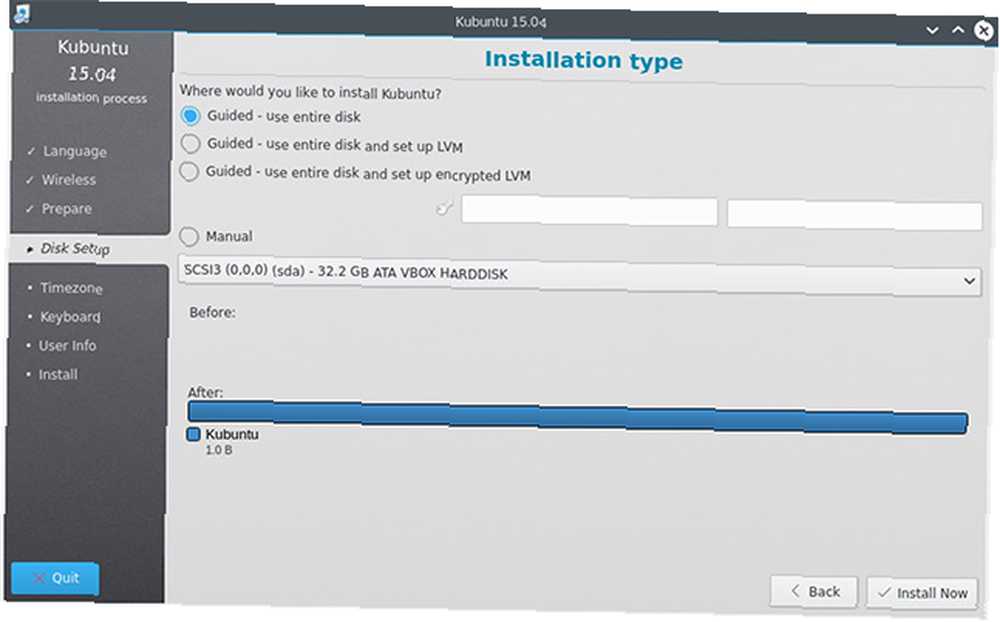This screenshot has width=1000, height=622.
Task: Select the Prepare step in sidebar
Action: (66, 209)
